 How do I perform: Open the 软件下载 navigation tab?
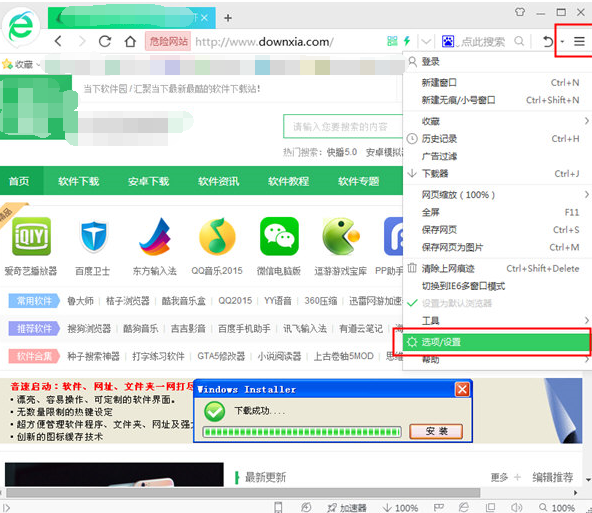(x=79, y=181)
